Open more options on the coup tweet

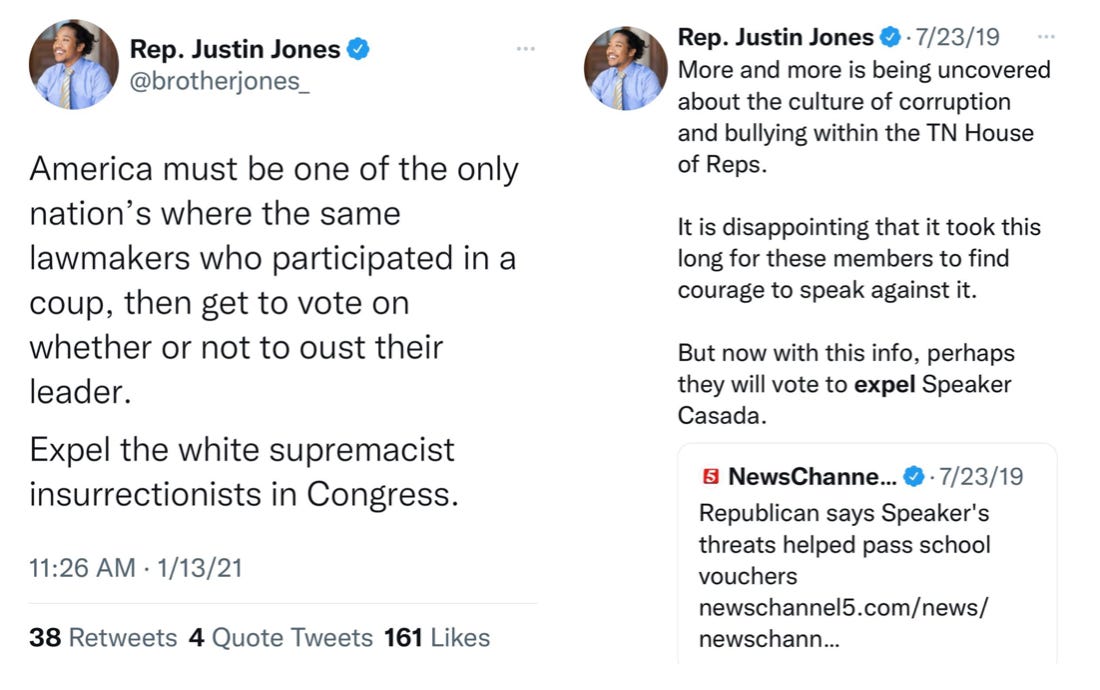click(x=526, y=48)
